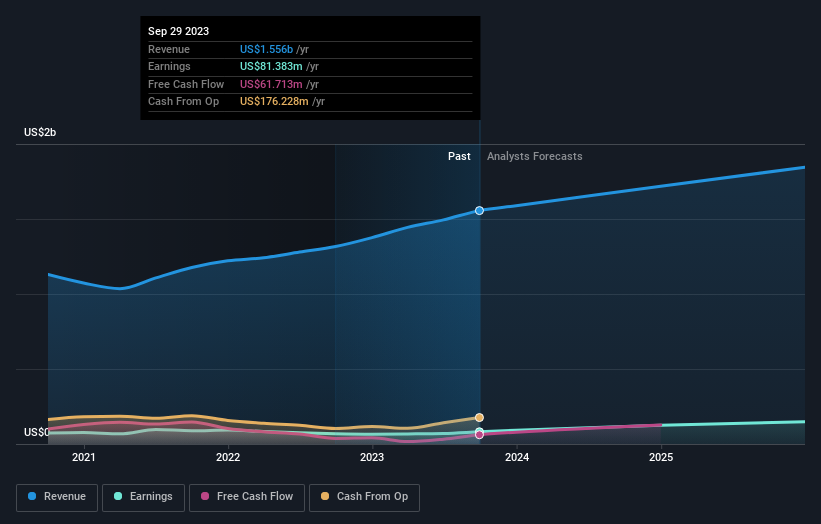Click revenue value US$1.556b in tooltip
821x524 pixels.
tap(266, 49)
